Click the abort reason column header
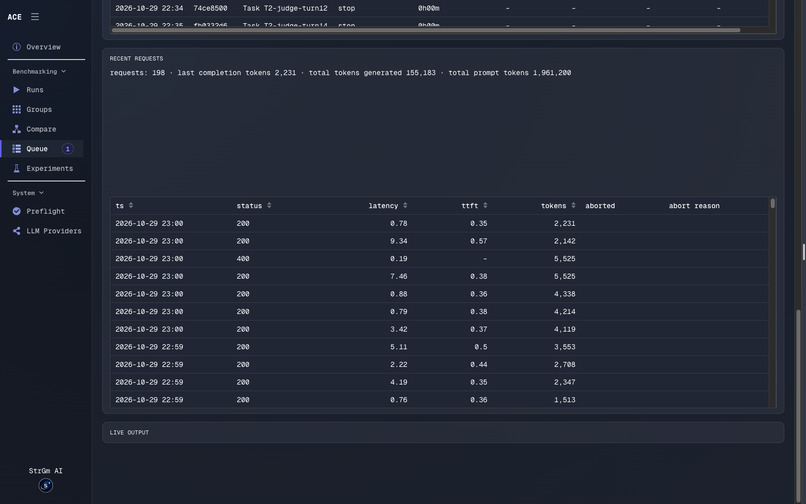806x504 pixels. point(694,206)
